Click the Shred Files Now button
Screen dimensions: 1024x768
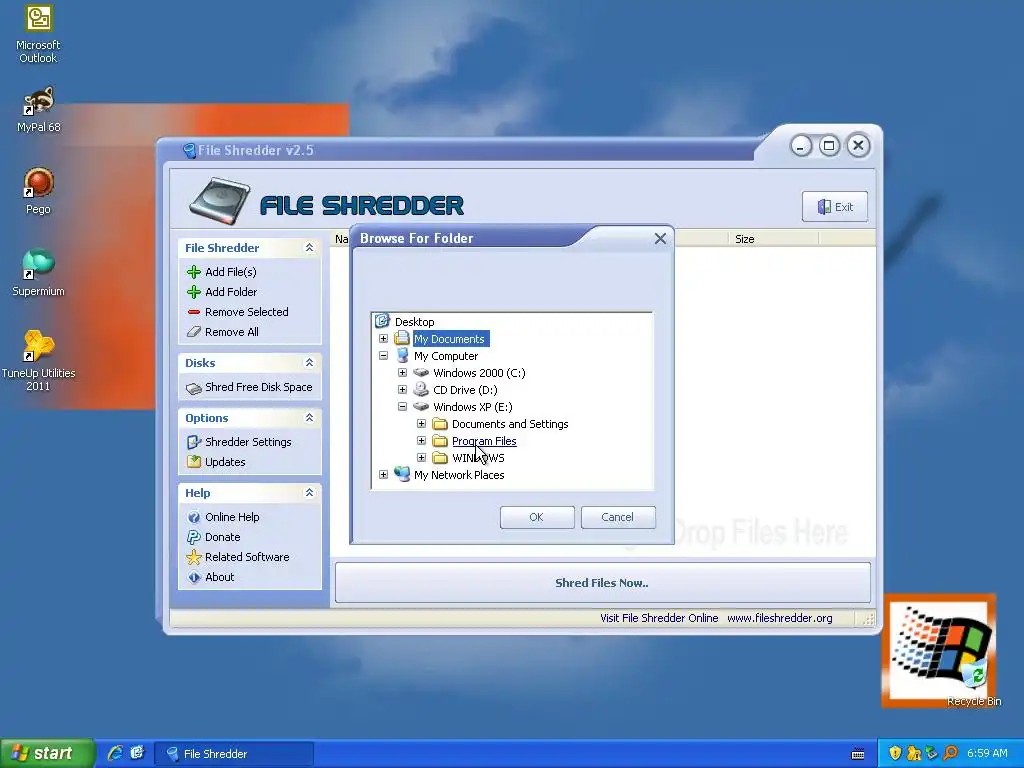[602, 583]
